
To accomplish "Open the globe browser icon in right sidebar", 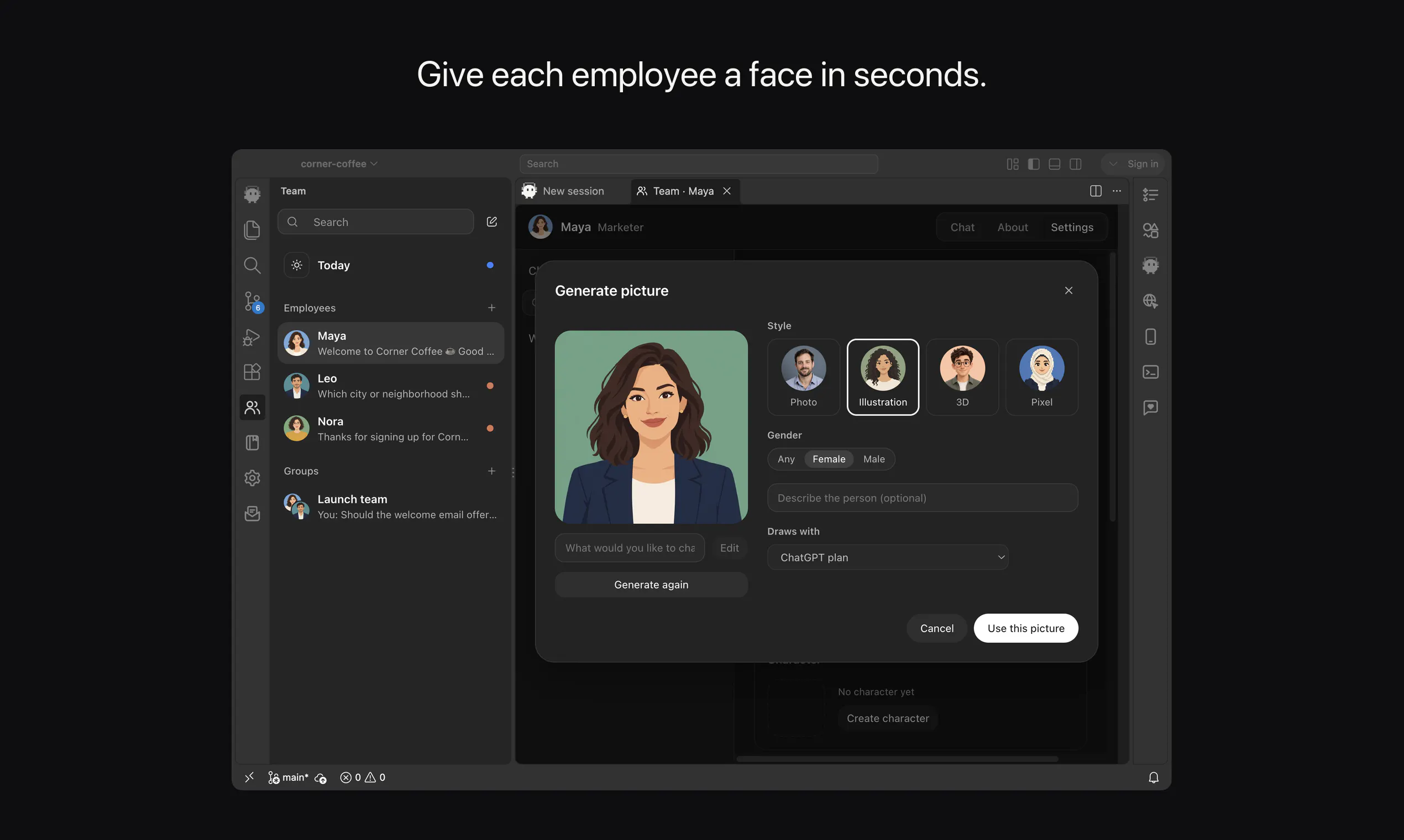I will tap(1150, 301).
